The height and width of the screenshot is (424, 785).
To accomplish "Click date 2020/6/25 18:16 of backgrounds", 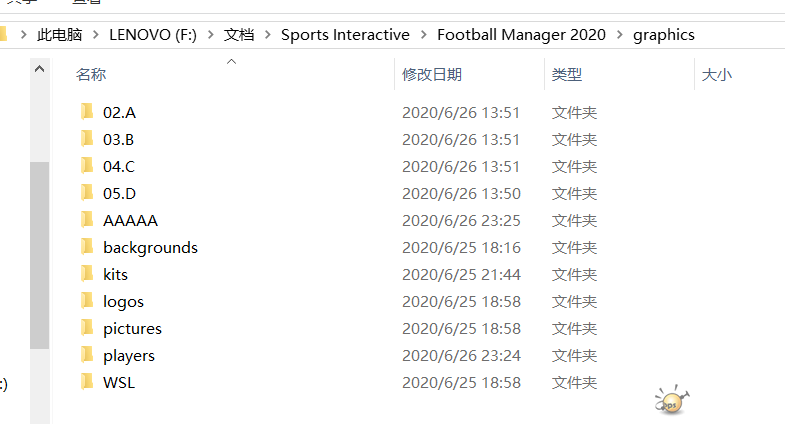I will coord(461,248).
